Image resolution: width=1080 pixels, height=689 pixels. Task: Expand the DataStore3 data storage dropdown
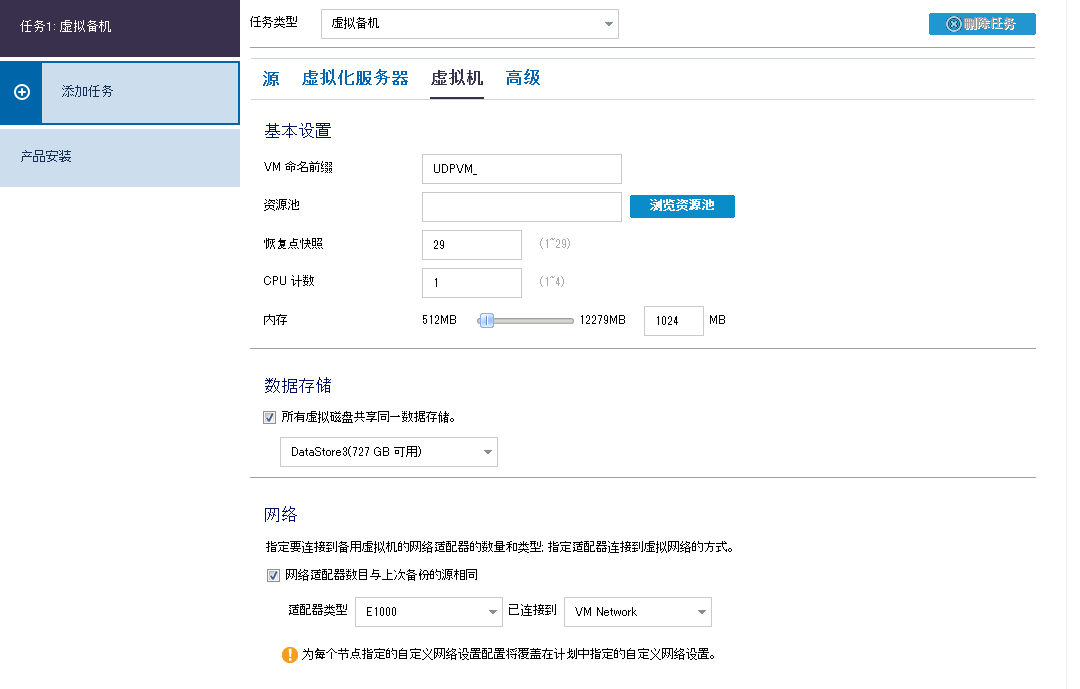click(388, 452)
